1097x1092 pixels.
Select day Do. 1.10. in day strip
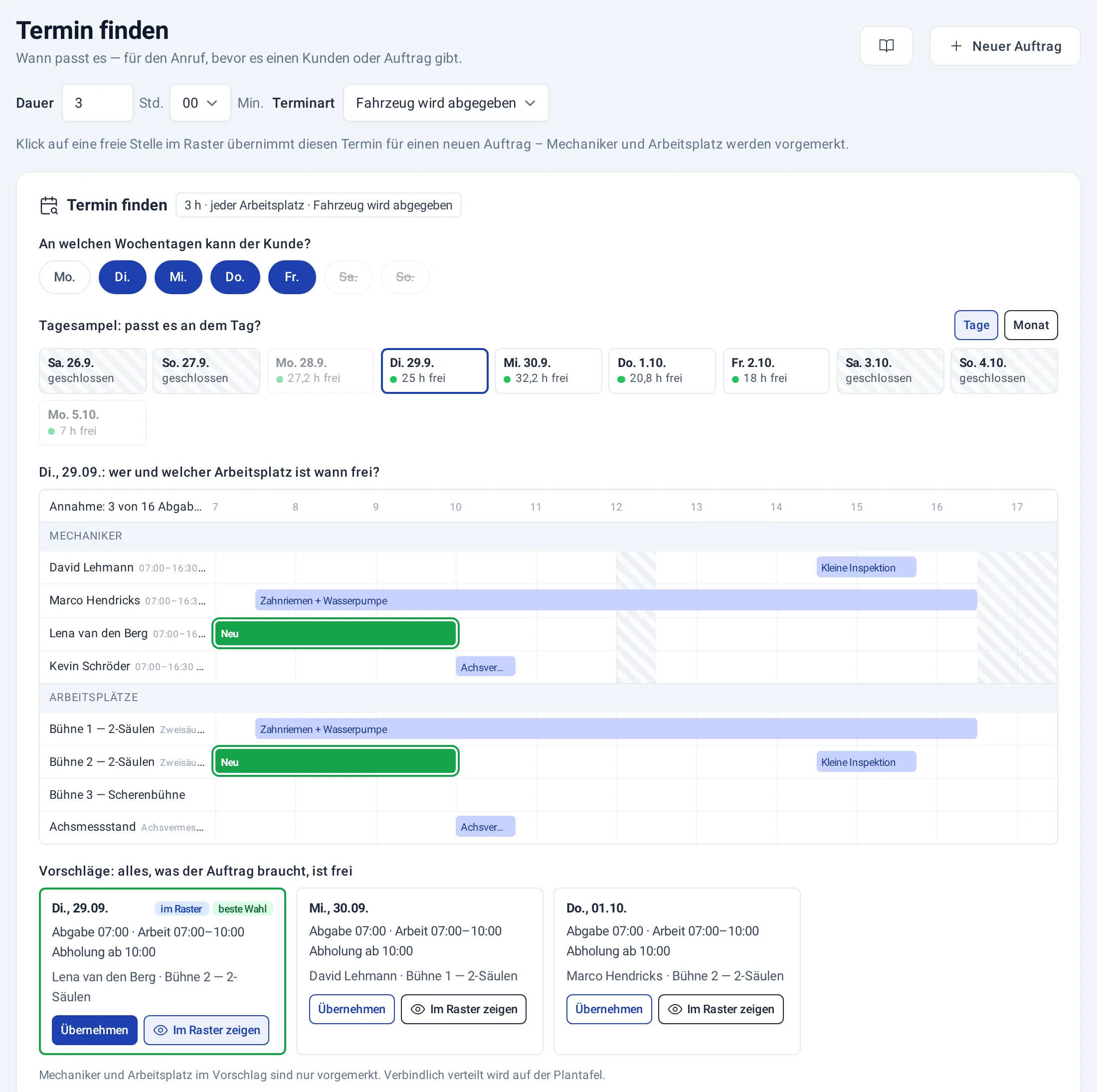click(x=662, y=371)
